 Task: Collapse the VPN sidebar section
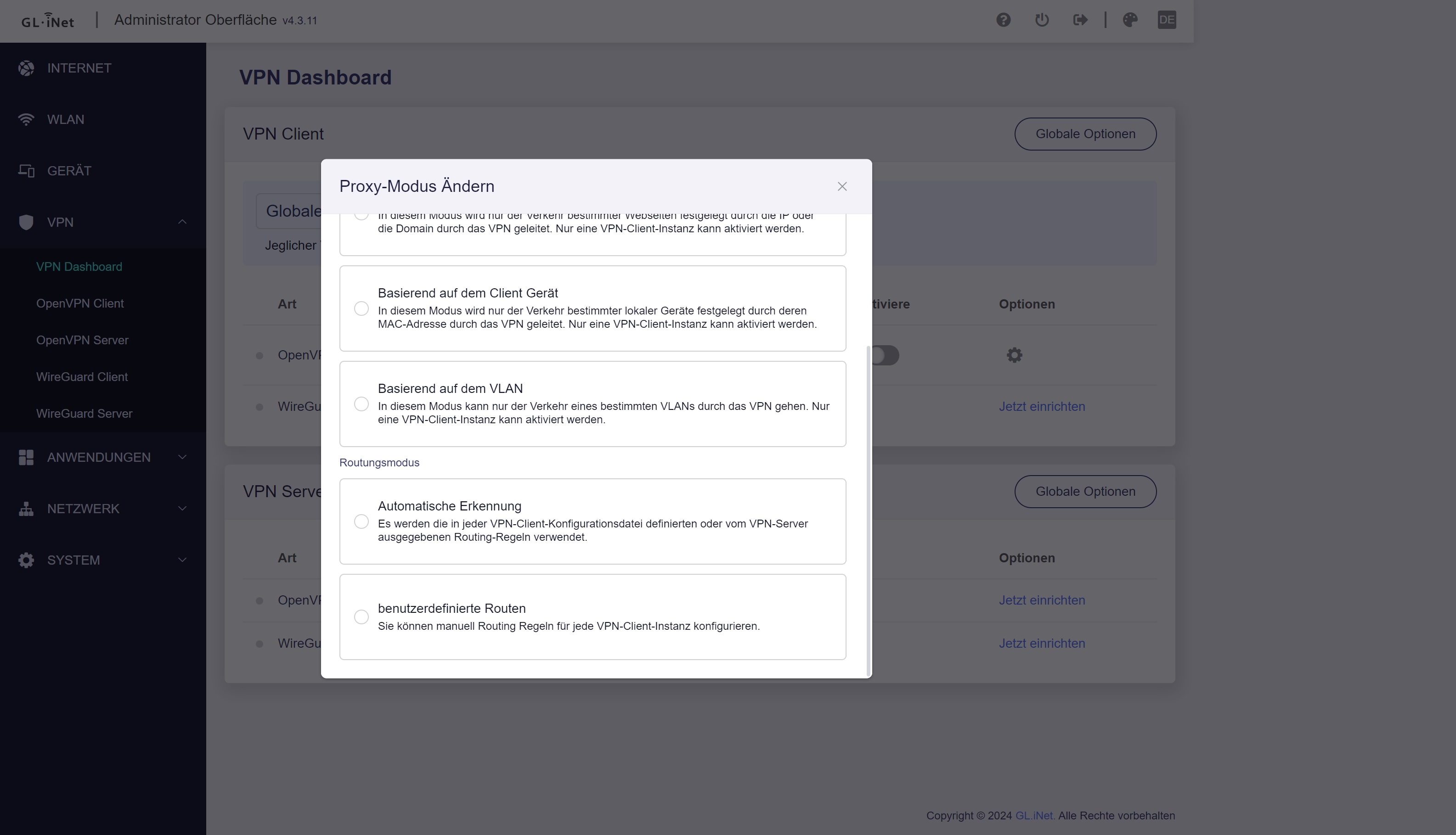[182, 222]
